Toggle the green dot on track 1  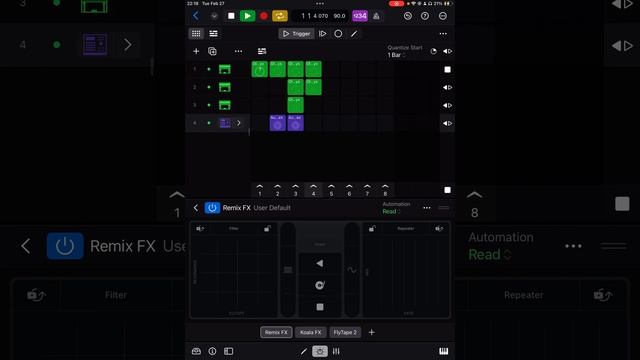(x=209, y=69)
